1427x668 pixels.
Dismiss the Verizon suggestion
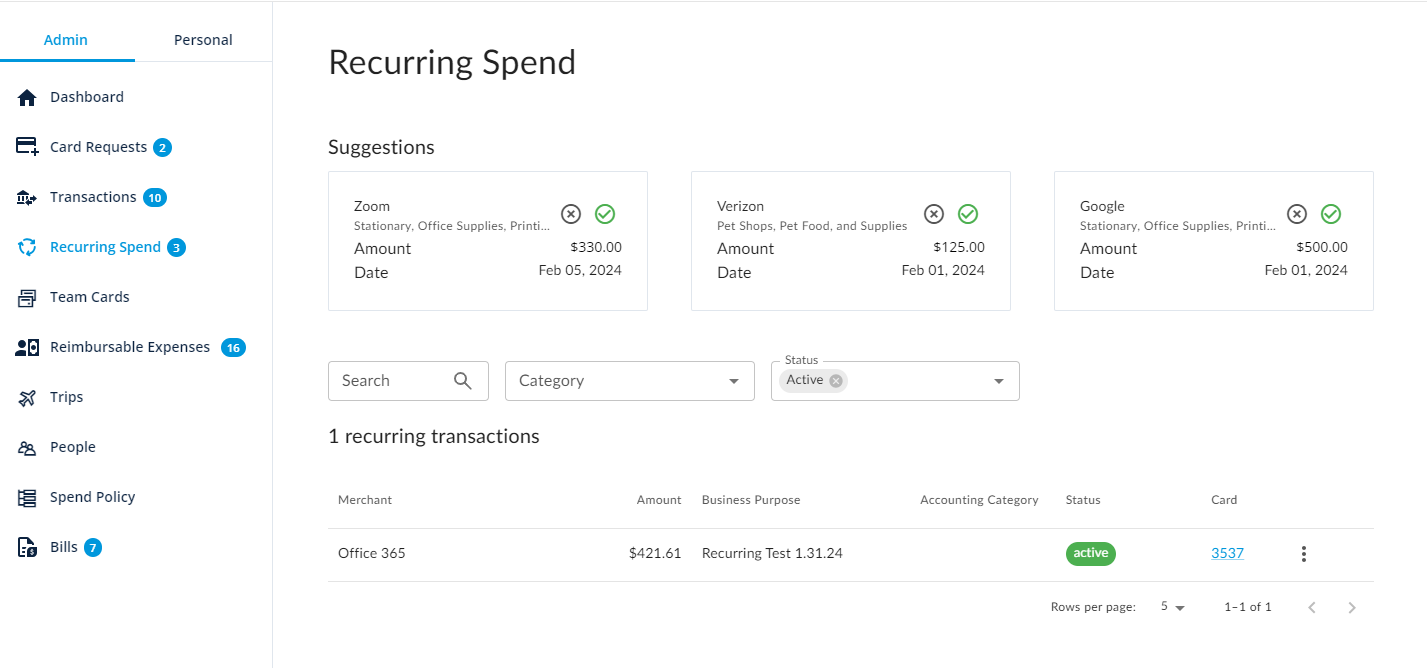tap(933, 213)
